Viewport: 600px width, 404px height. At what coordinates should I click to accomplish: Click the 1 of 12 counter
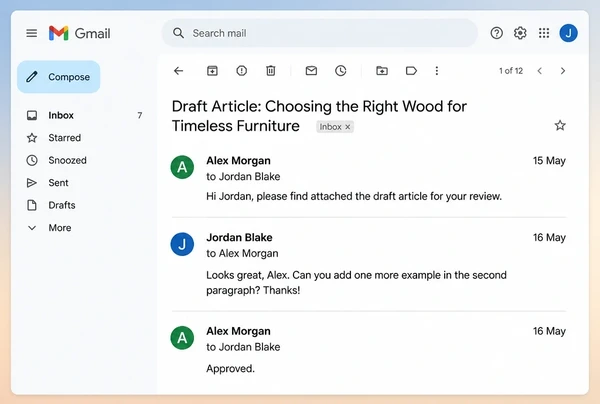point(510,71)
